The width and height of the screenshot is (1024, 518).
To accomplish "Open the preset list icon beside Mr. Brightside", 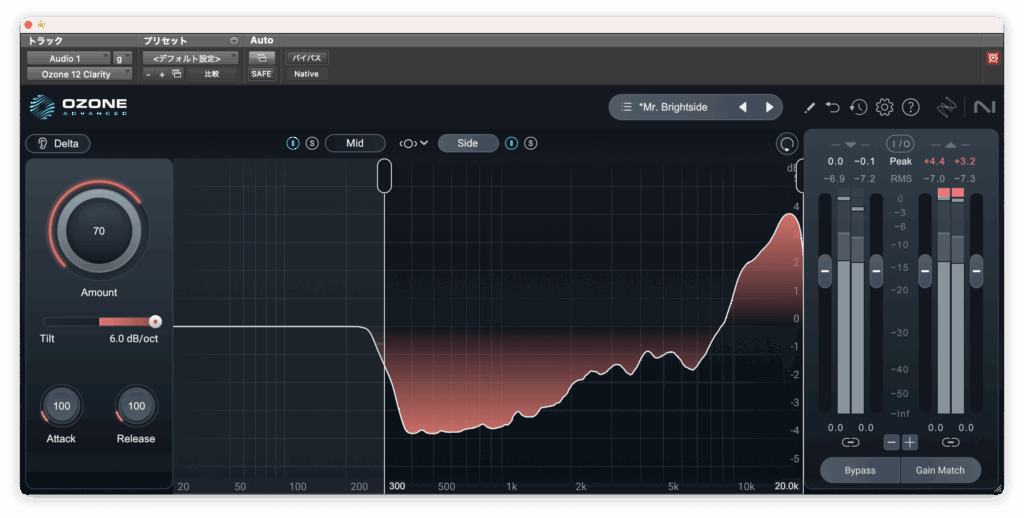I will 626,107.
